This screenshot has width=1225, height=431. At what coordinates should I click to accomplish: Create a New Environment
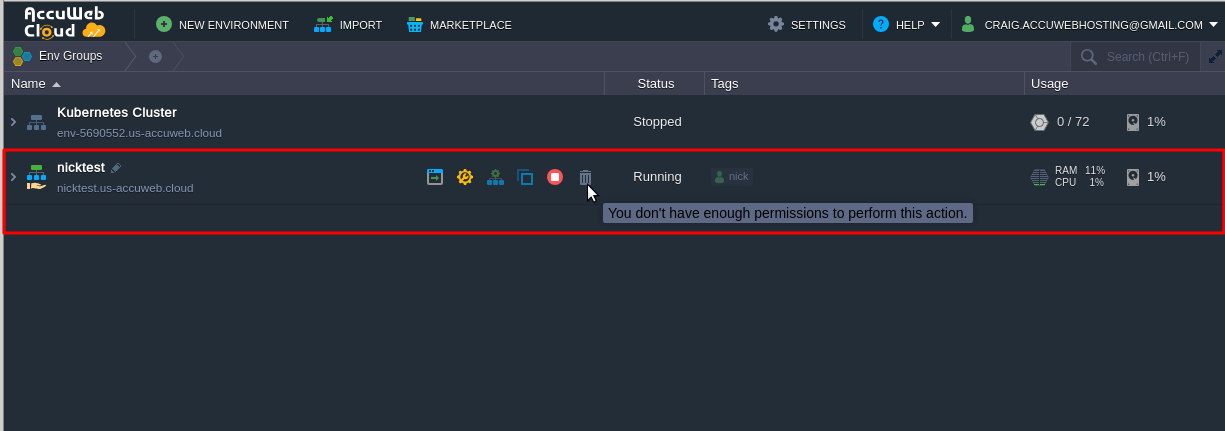point(222,24)
